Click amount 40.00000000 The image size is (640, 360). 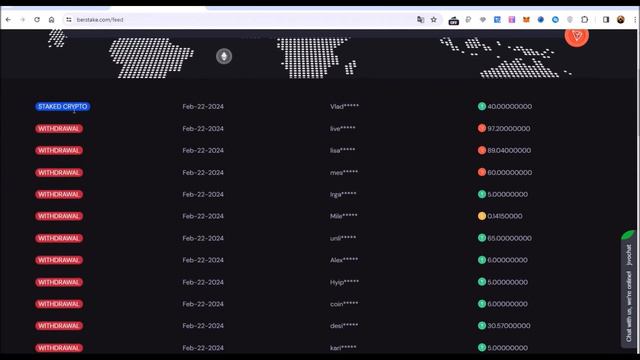(x=509, y=107)
